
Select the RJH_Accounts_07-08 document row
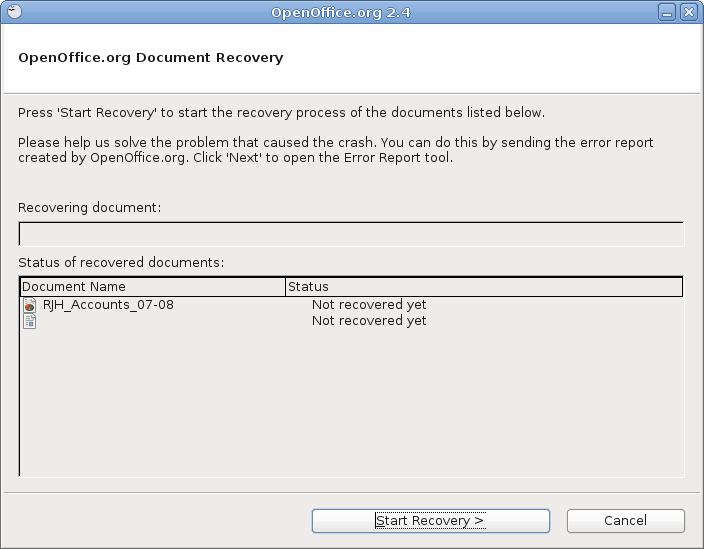tap(352, 305)
